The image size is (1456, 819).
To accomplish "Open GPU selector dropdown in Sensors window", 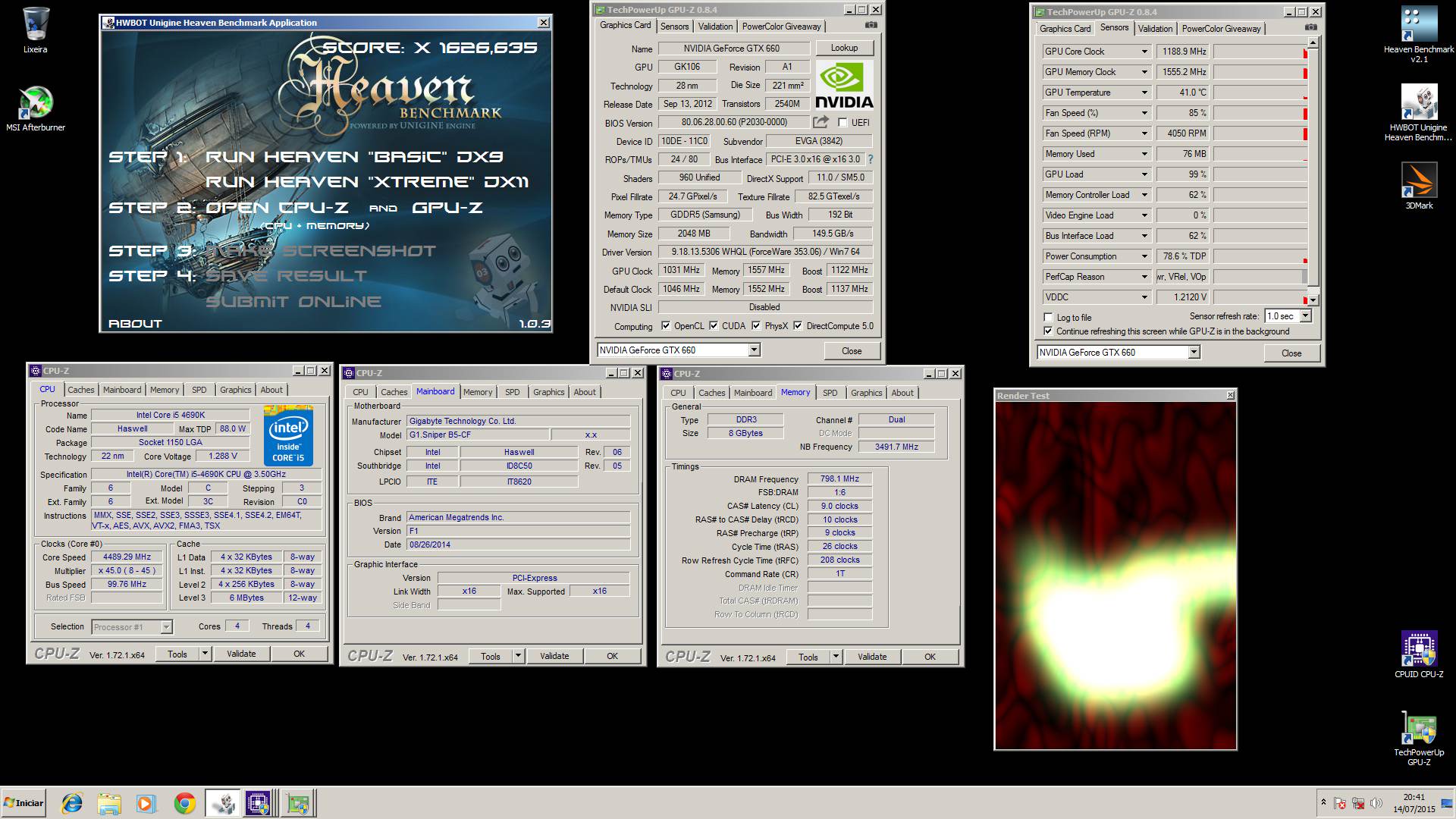I will 1194,353.
